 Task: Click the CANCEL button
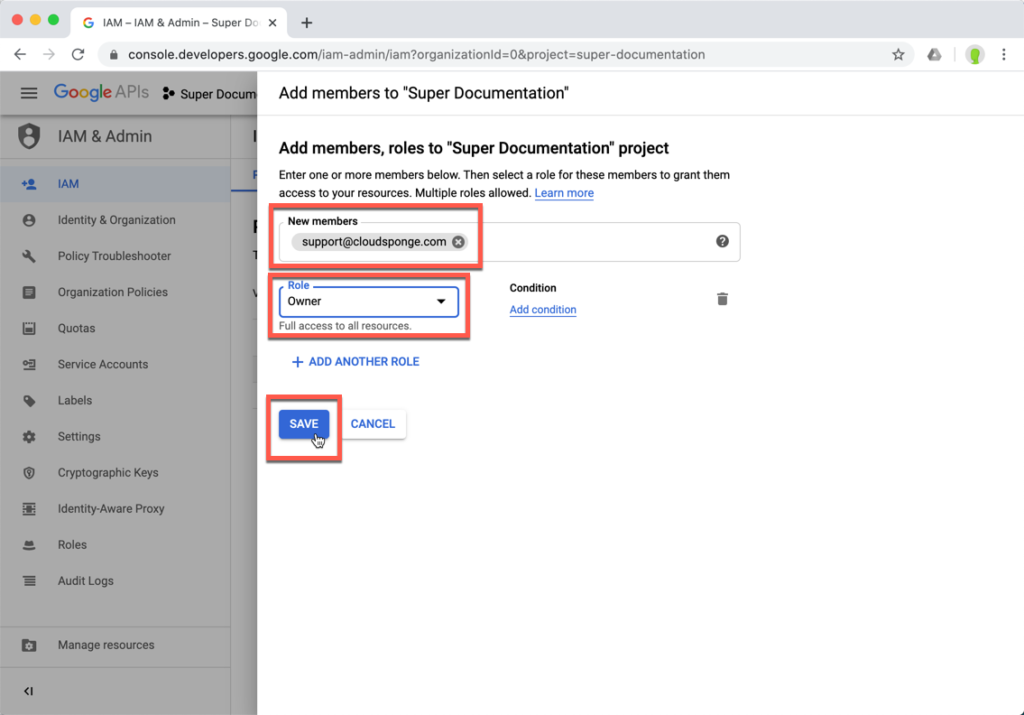point(373,424)
